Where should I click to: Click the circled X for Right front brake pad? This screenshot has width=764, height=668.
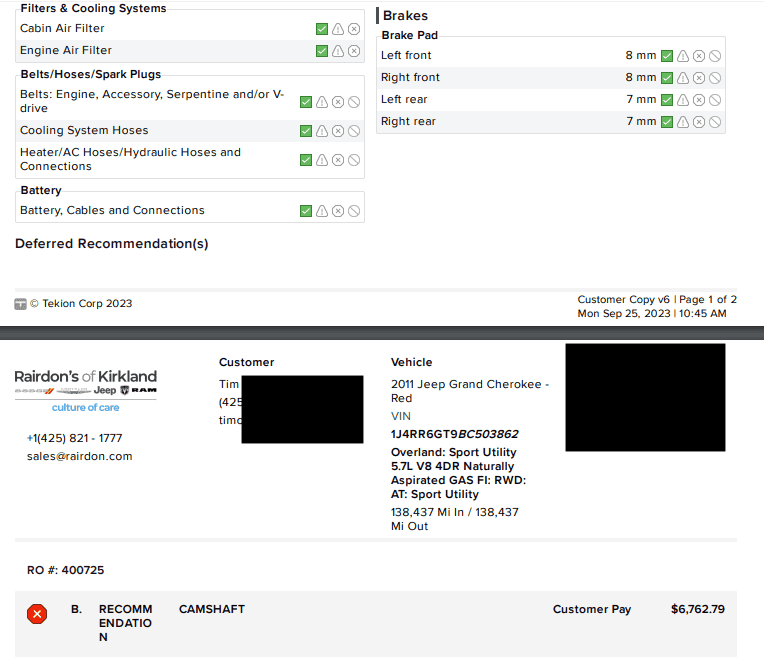(699, 78)
